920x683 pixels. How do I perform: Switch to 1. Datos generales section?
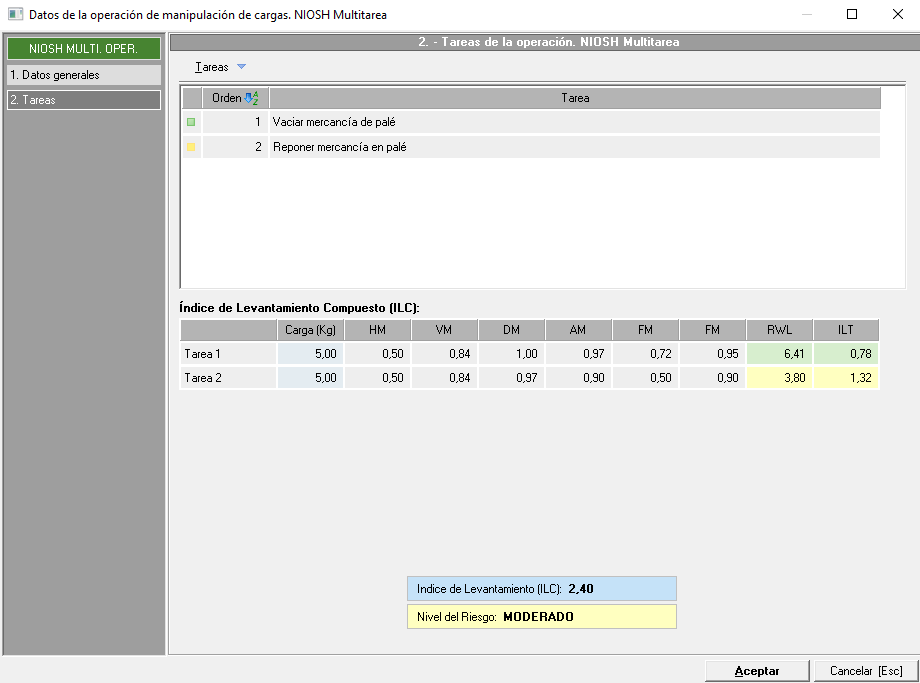83,75
